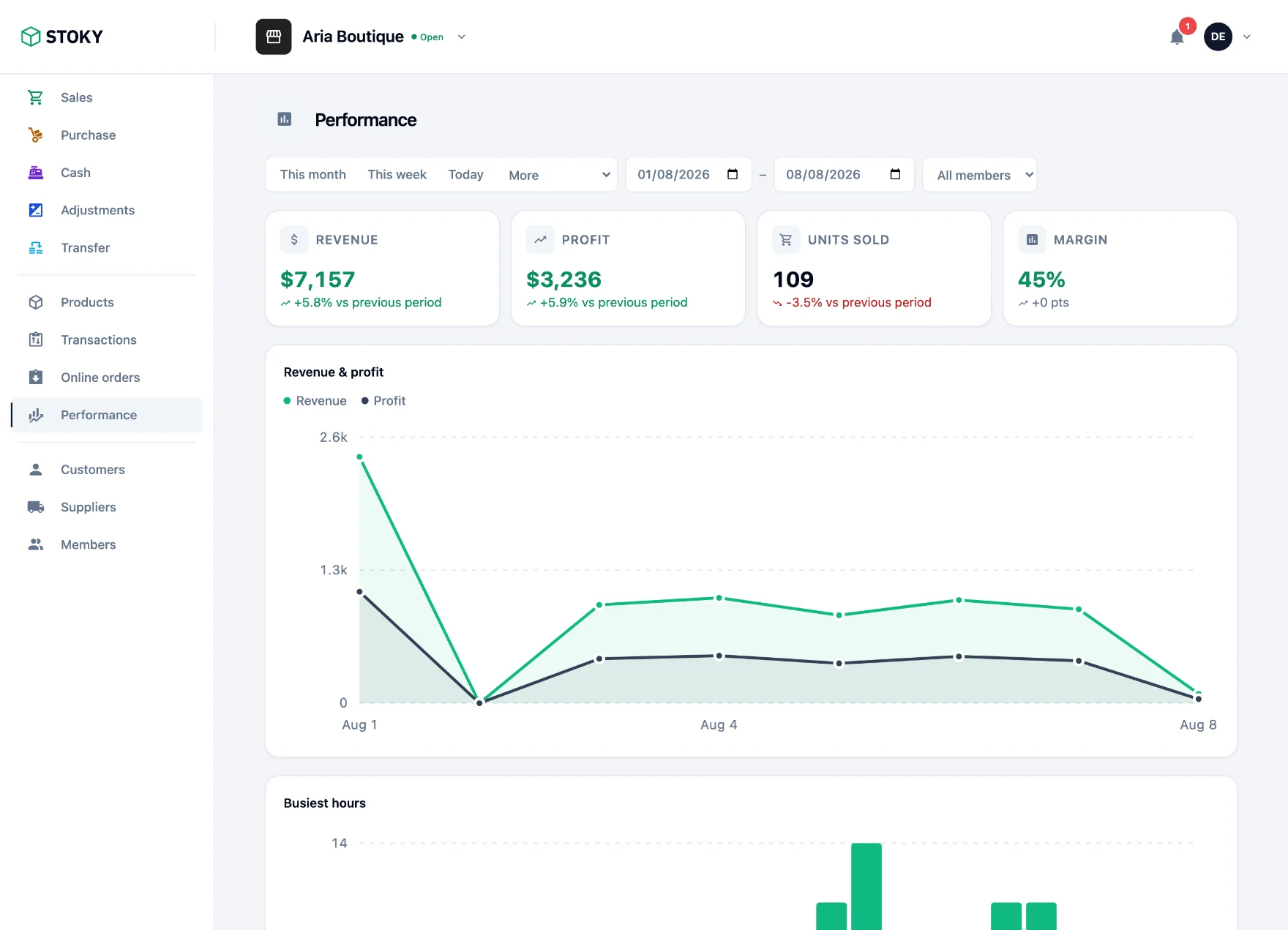Click the Performance chart icon in sidebar
This screenshot has height=930, width=1288.
[35, 415]
